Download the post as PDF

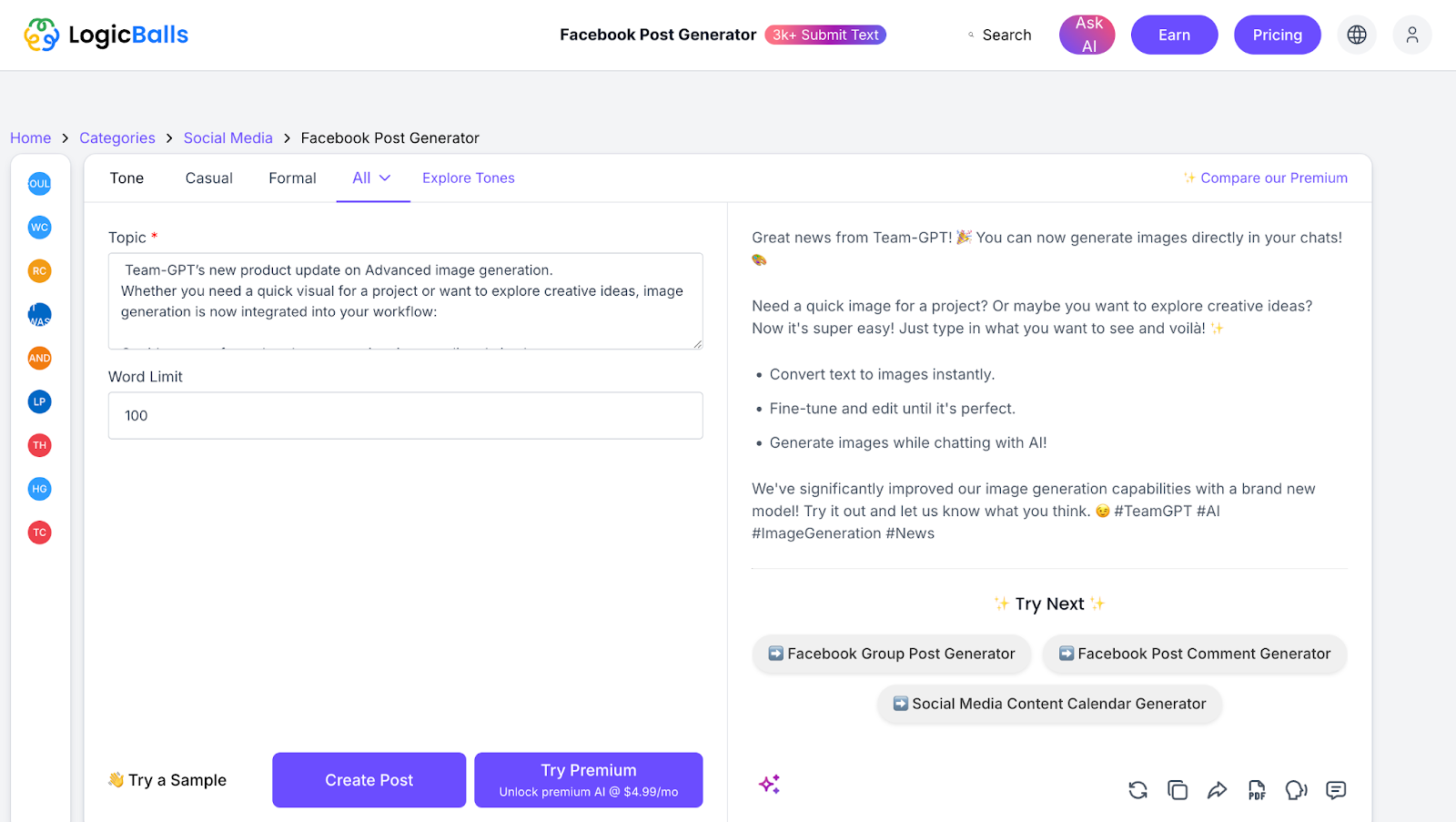tap(1257, 790)
